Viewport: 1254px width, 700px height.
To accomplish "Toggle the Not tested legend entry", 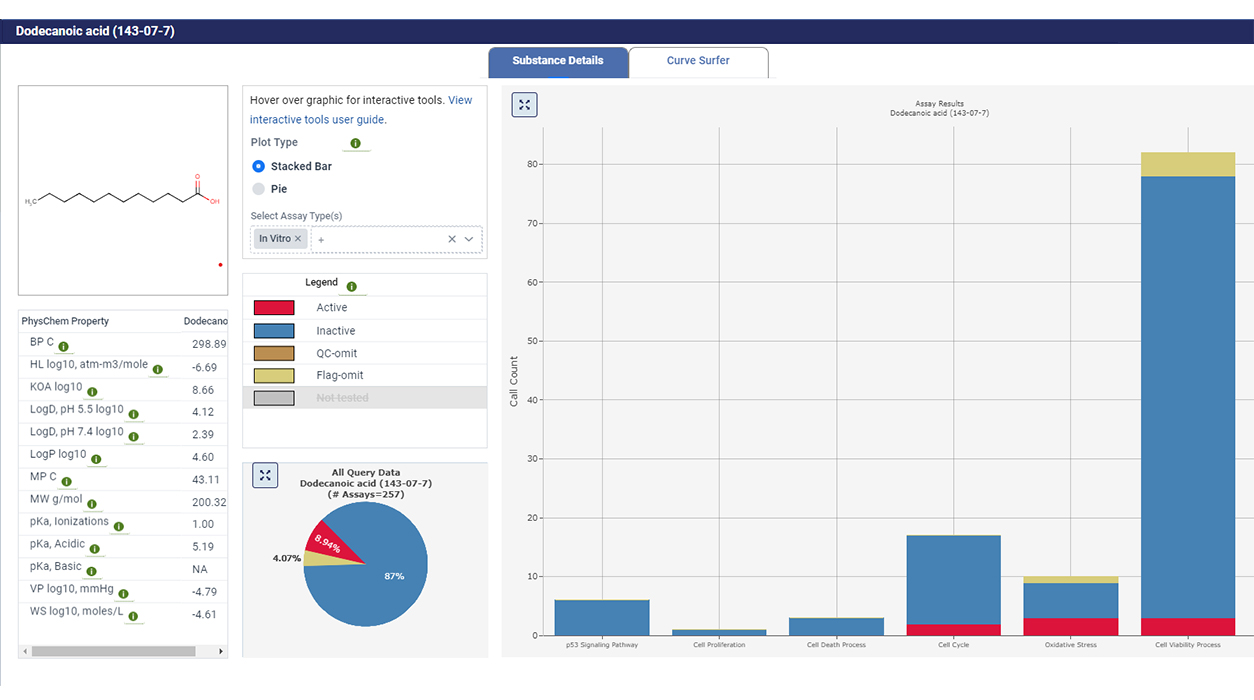I will coord(342,398).
